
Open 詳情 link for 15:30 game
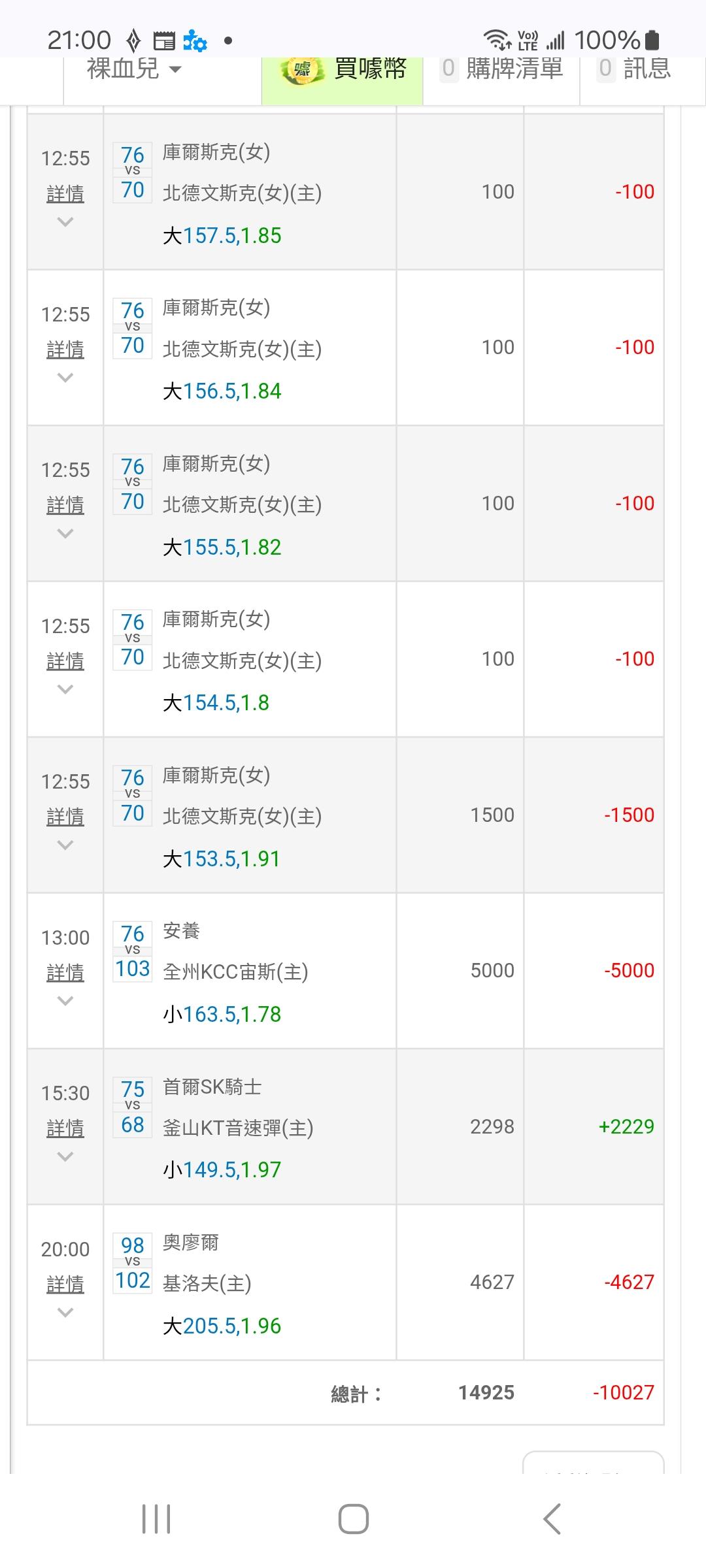point(65,1128)
